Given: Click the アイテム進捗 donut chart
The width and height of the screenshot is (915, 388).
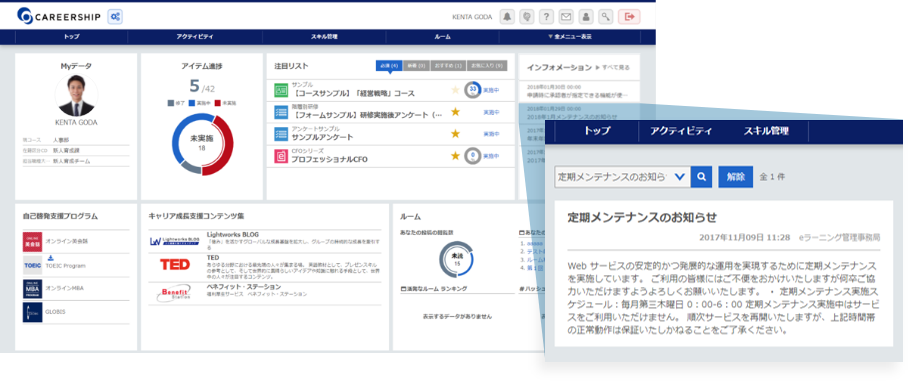Looking at the screenshot, I should [202, 144].
